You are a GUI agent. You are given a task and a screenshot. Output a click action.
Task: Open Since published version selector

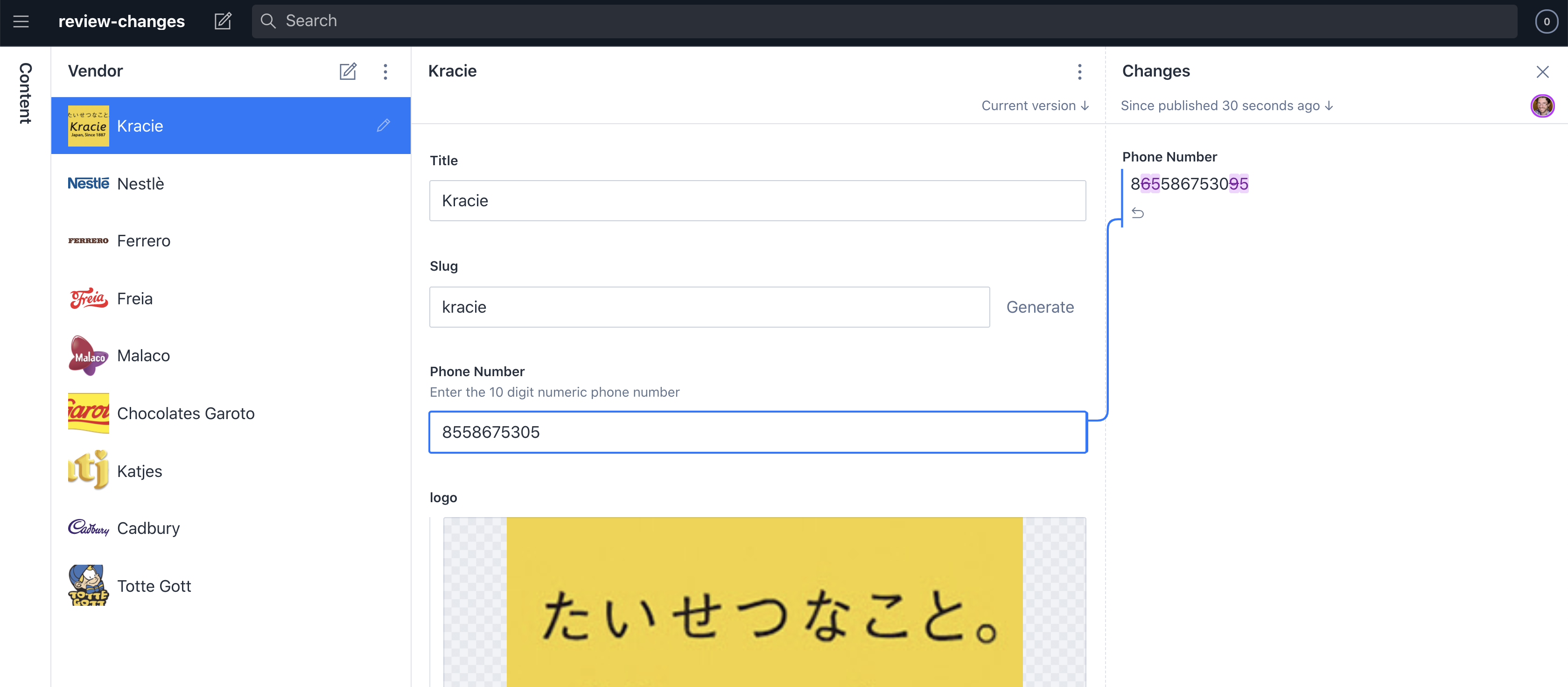tap(1226, 106)
